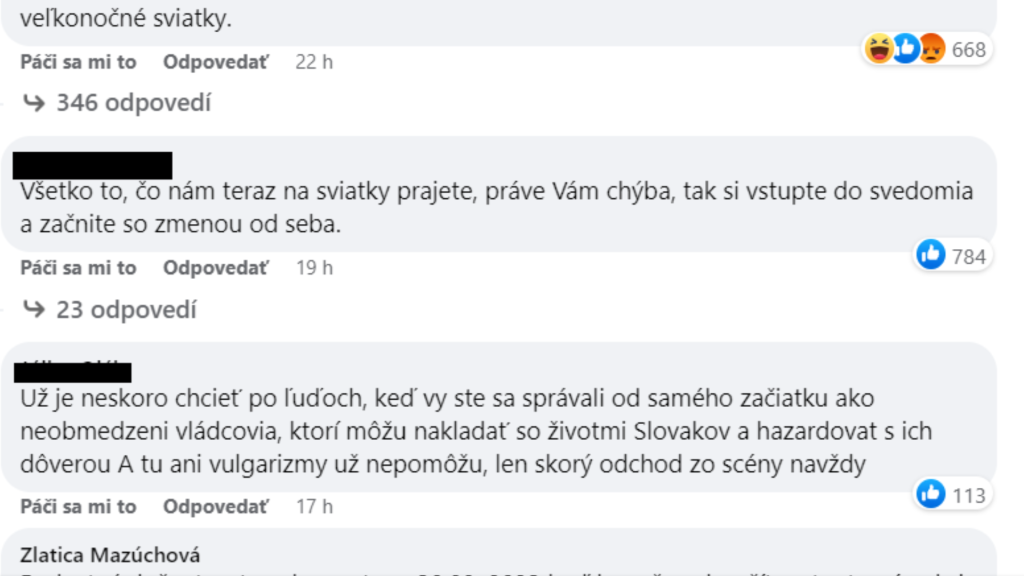
Task: Expand the 346 odpovedí replies thread
Action: (134, 103)
